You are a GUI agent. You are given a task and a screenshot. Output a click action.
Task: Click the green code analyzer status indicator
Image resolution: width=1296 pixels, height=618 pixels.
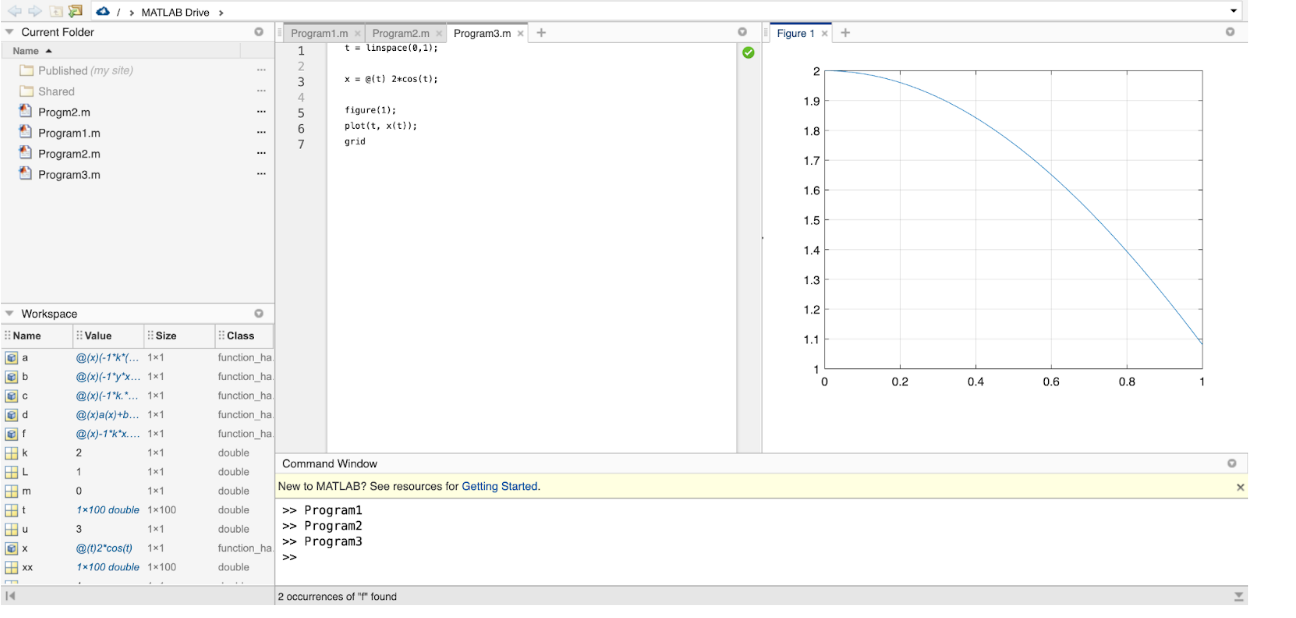(x=748, y=53)
